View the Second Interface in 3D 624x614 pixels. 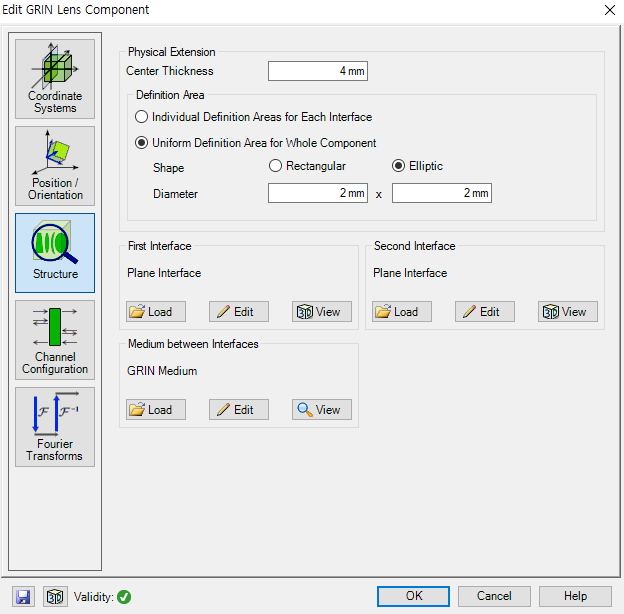click(x=567, y=312)
